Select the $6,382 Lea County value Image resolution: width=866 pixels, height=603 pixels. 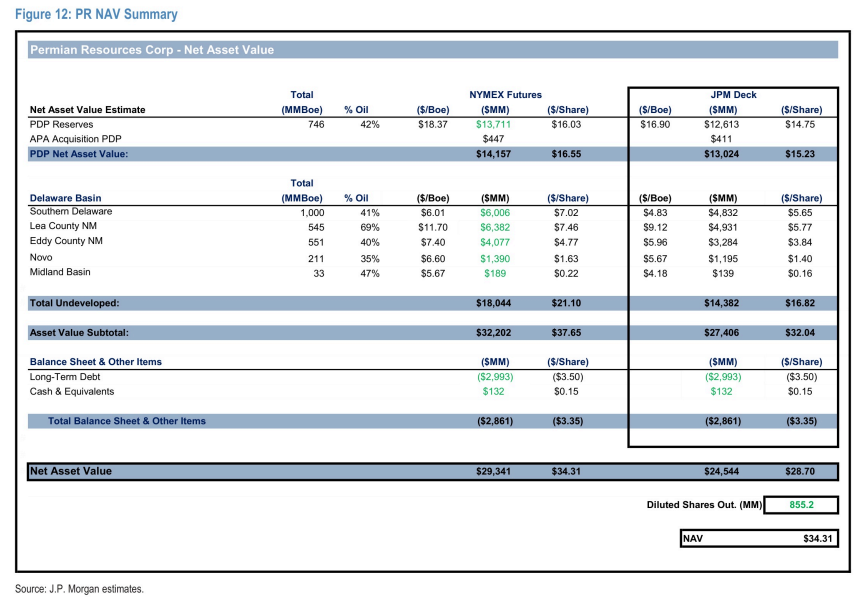click(495, 228)
